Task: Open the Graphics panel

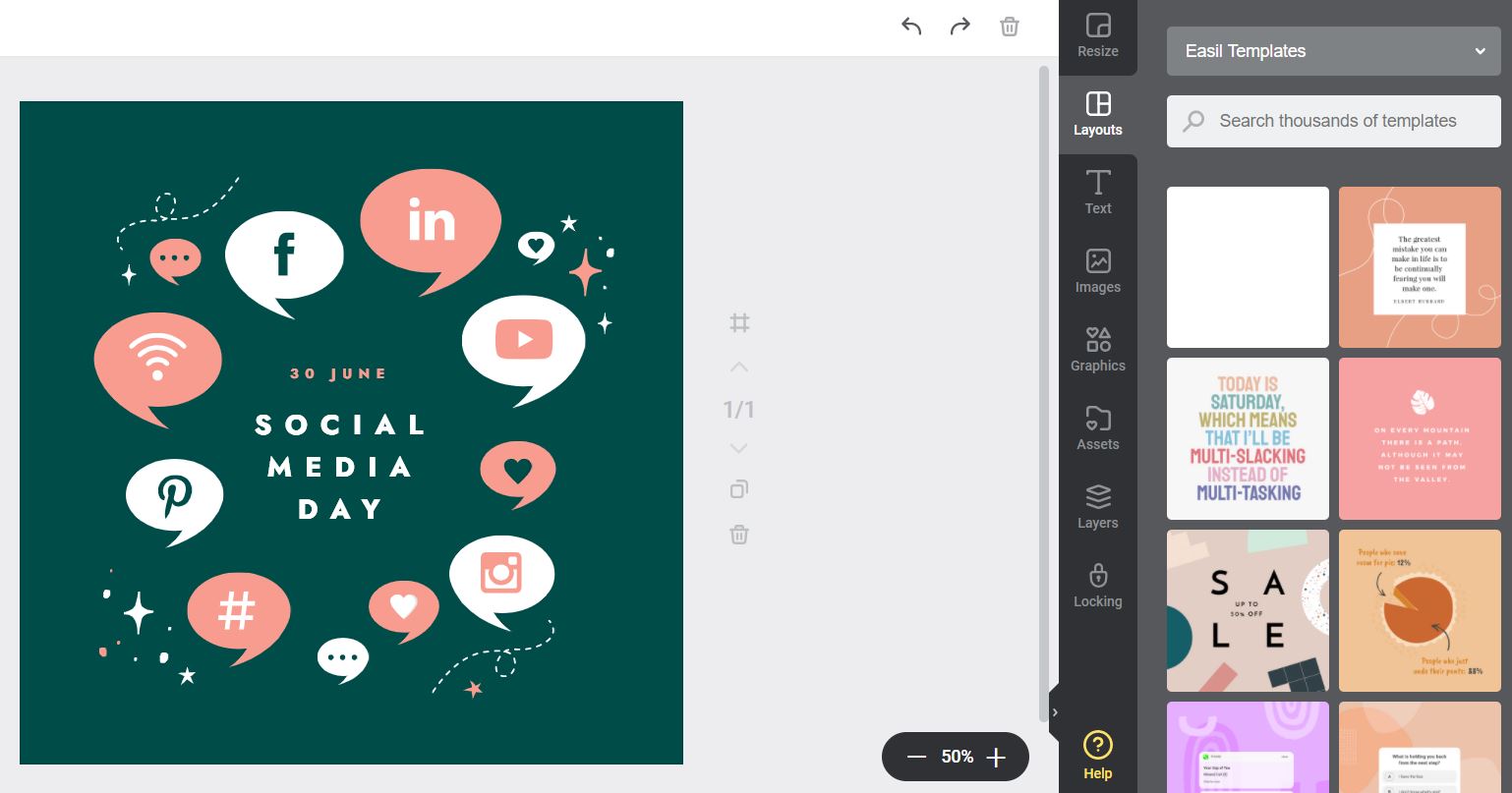Action: tap(1097, 350)
